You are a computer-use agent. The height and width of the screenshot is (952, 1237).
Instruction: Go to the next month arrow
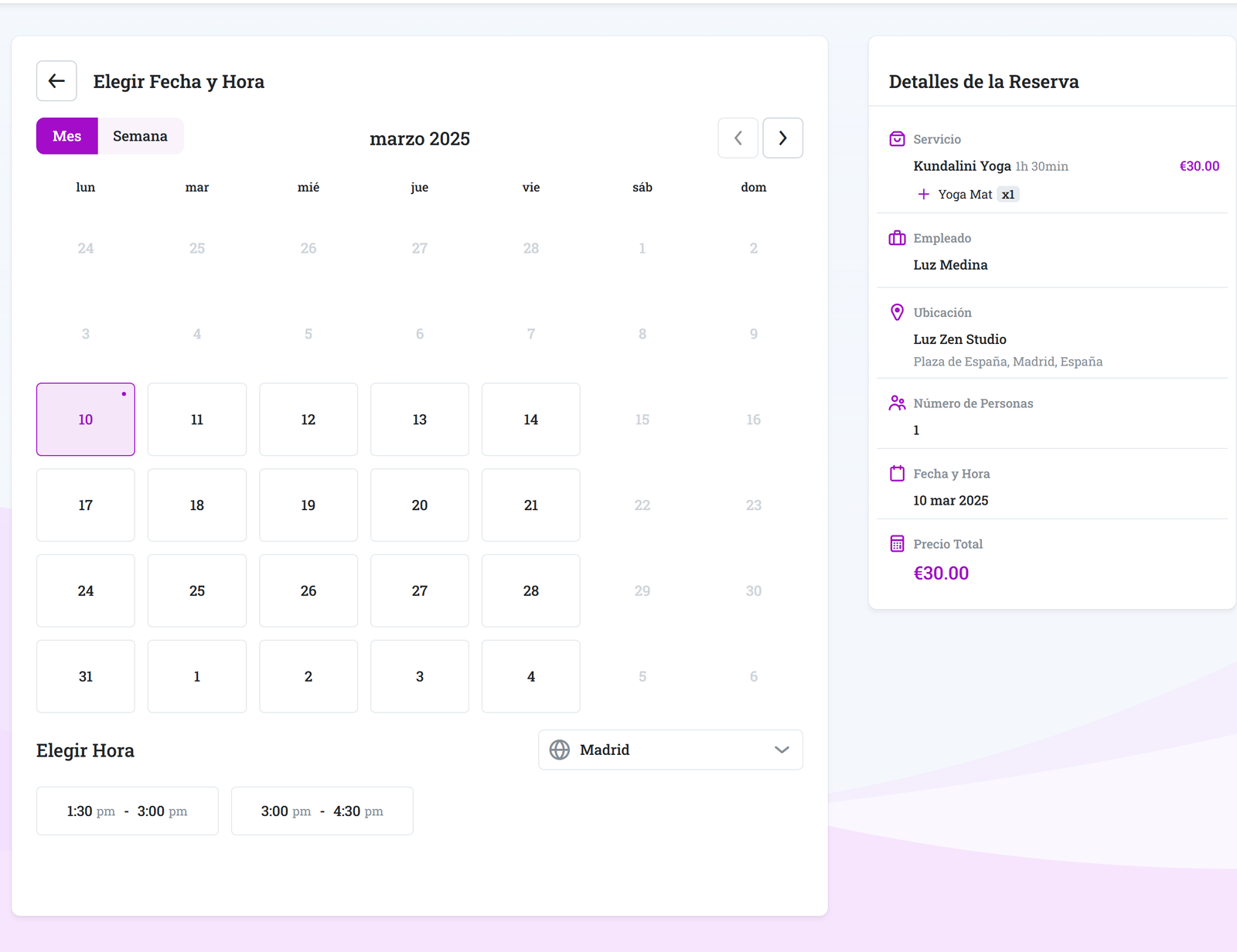tap(782, 138)
